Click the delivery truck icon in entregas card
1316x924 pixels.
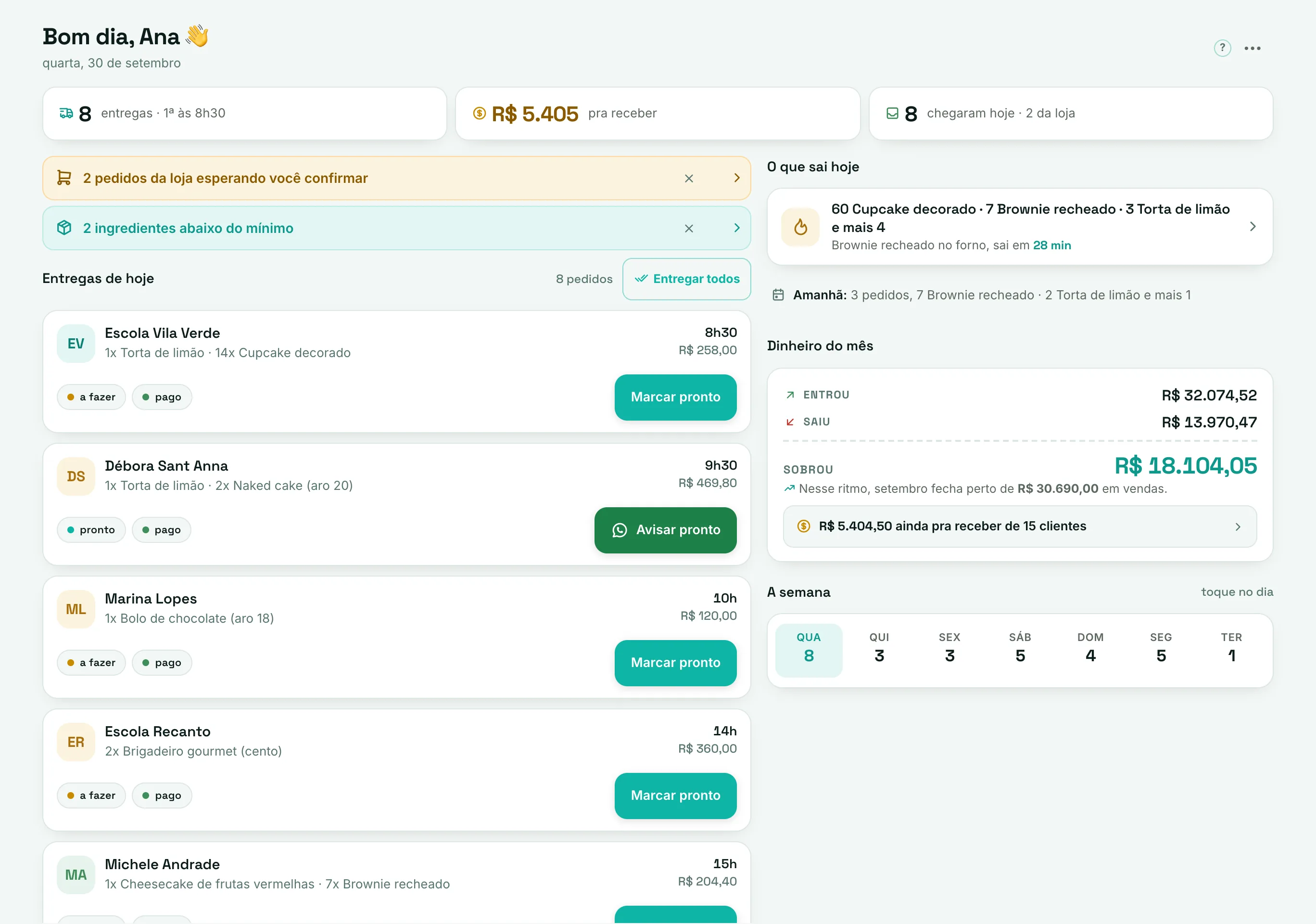66,113
